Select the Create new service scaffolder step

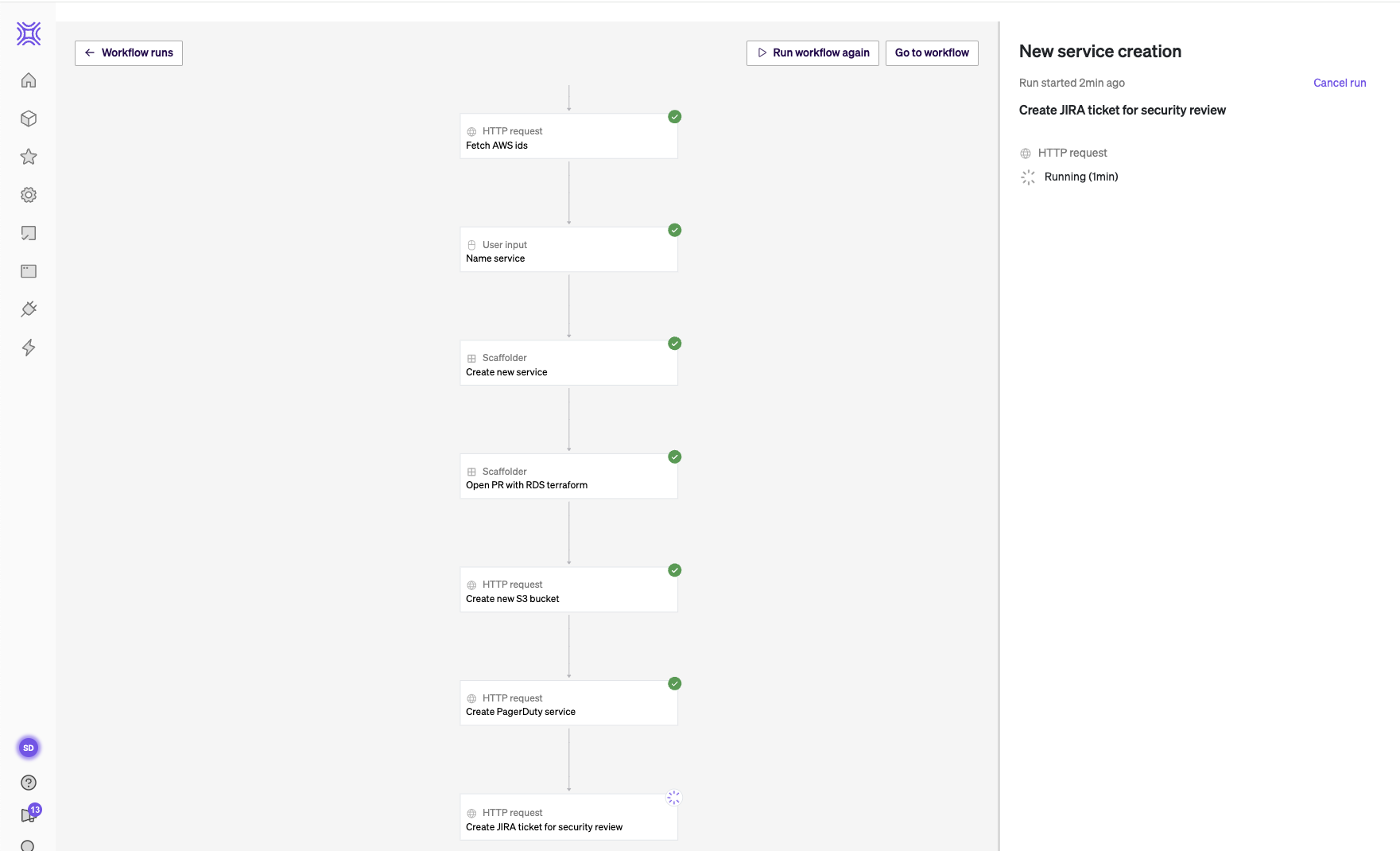(568, 364)
